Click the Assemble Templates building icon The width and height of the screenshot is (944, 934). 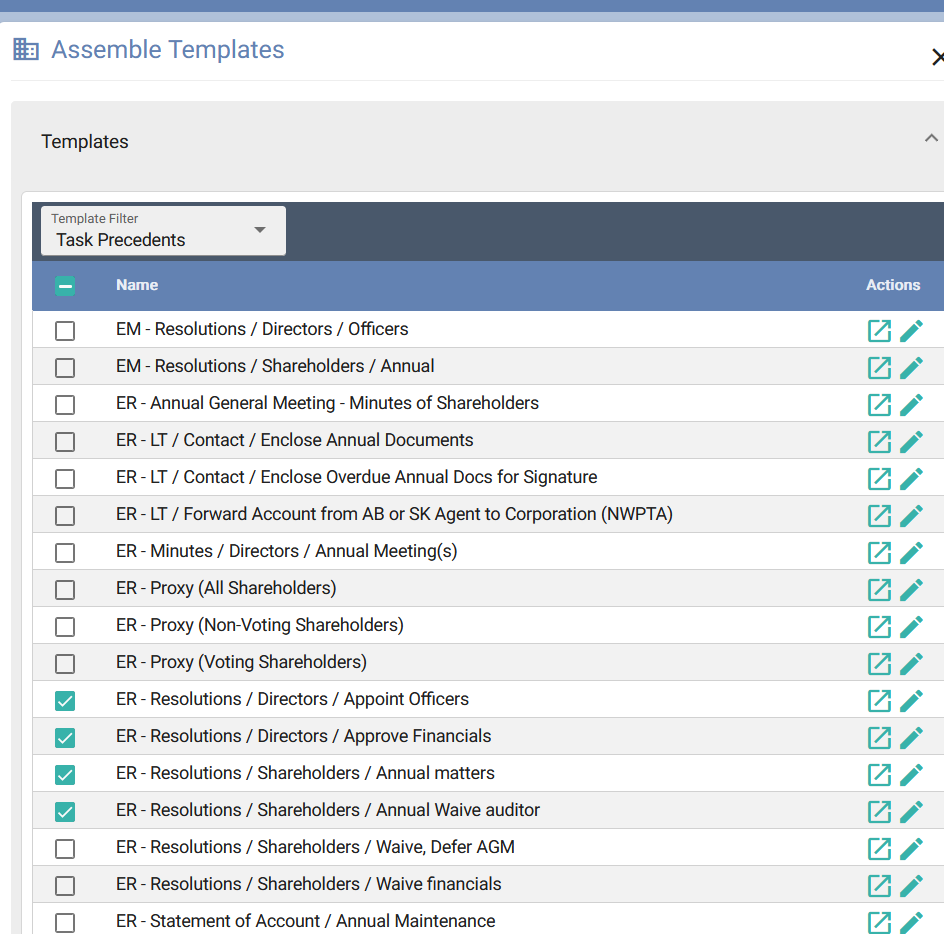(26, 49)
